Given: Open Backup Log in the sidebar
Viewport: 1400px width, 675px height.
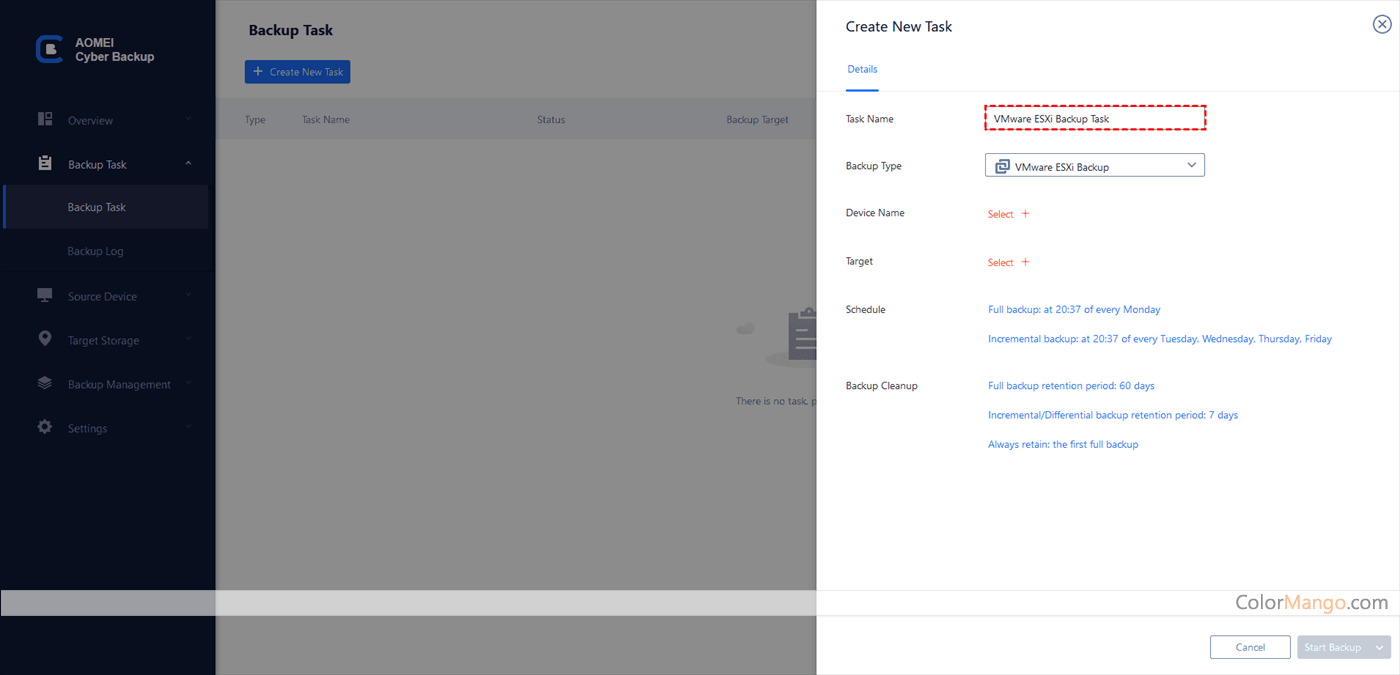Looking at the screenshot, I should (95, 251).
